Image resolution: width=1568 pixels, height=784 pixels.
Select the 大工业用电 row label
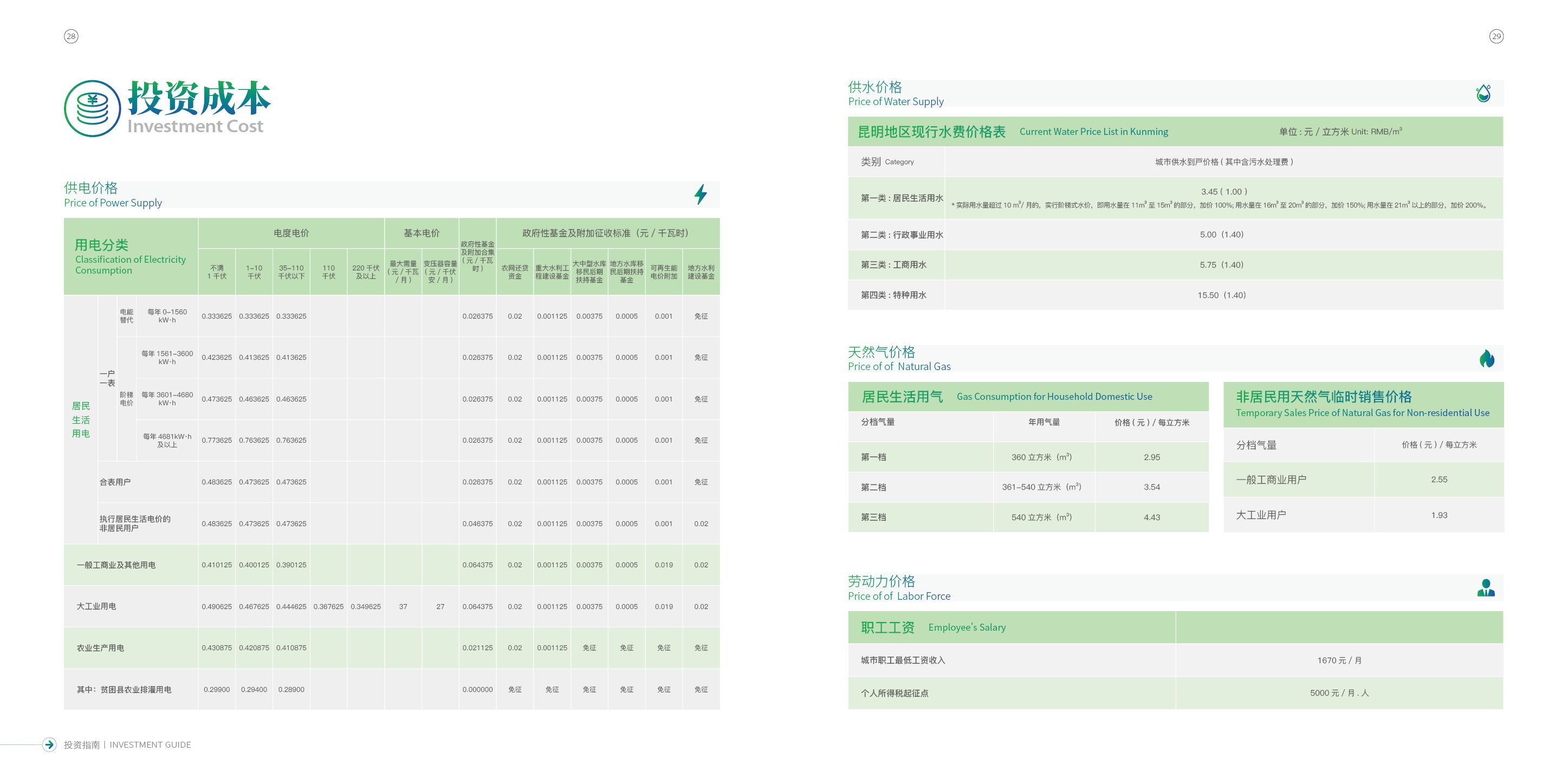point(96,606)
